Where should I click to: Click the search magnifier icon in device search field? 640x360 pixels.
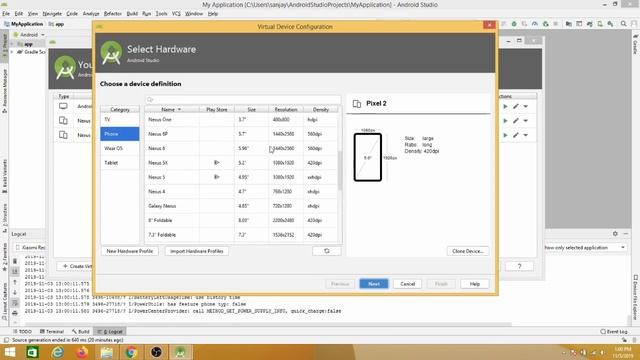coord(150,100)
